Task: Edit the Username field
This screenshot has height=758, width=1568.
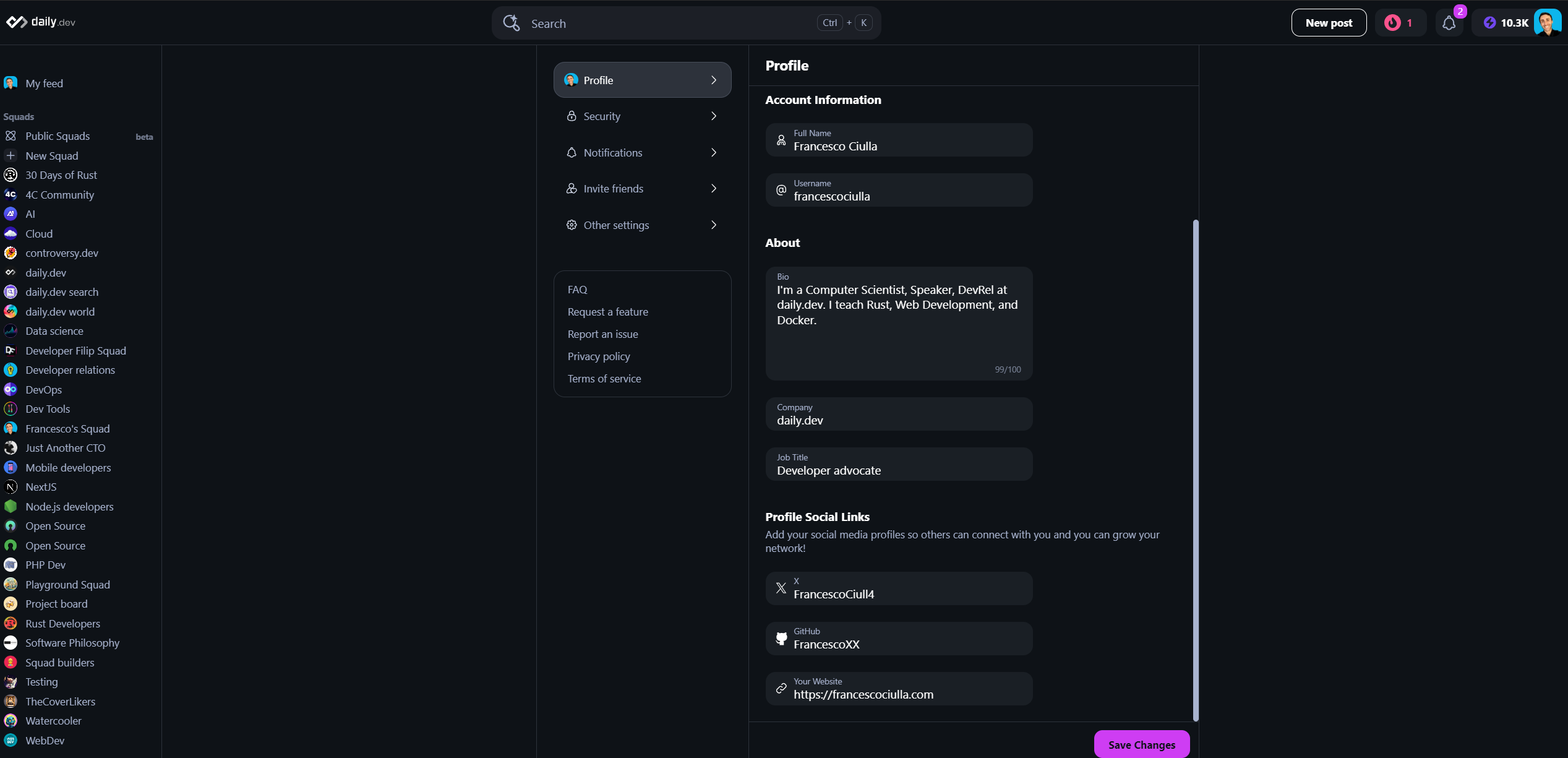Action: pyautogui.click(x=899, y=191)
